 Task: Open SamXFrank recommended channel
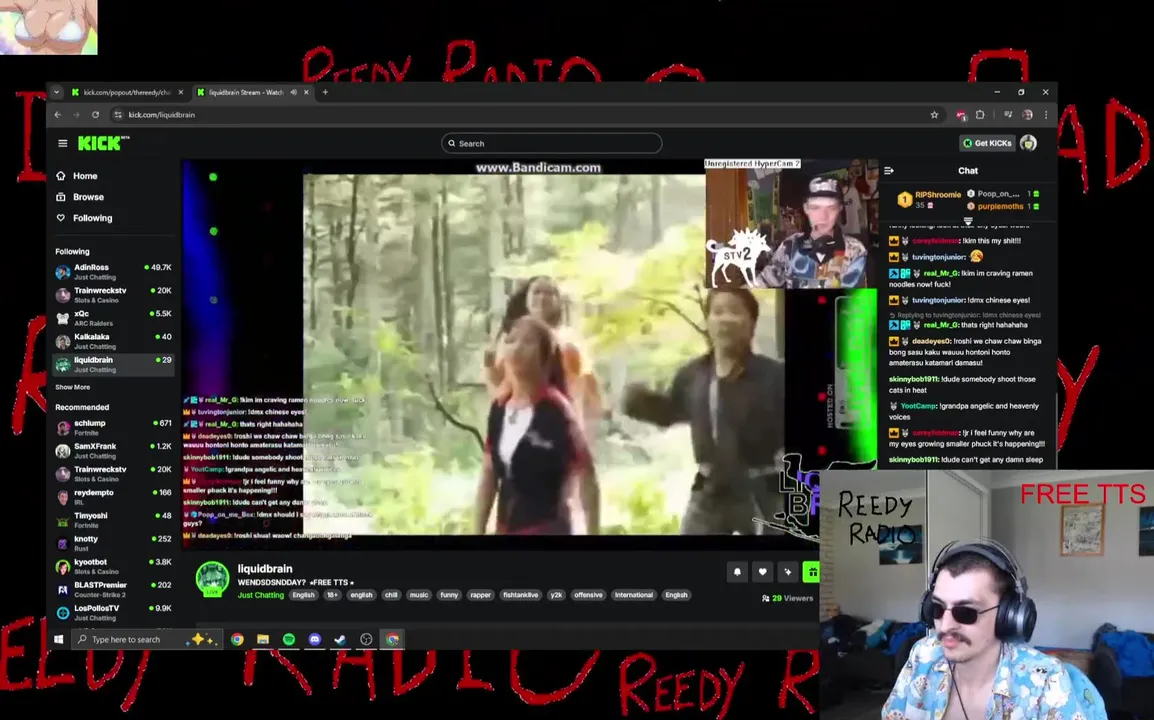[113, 451]
